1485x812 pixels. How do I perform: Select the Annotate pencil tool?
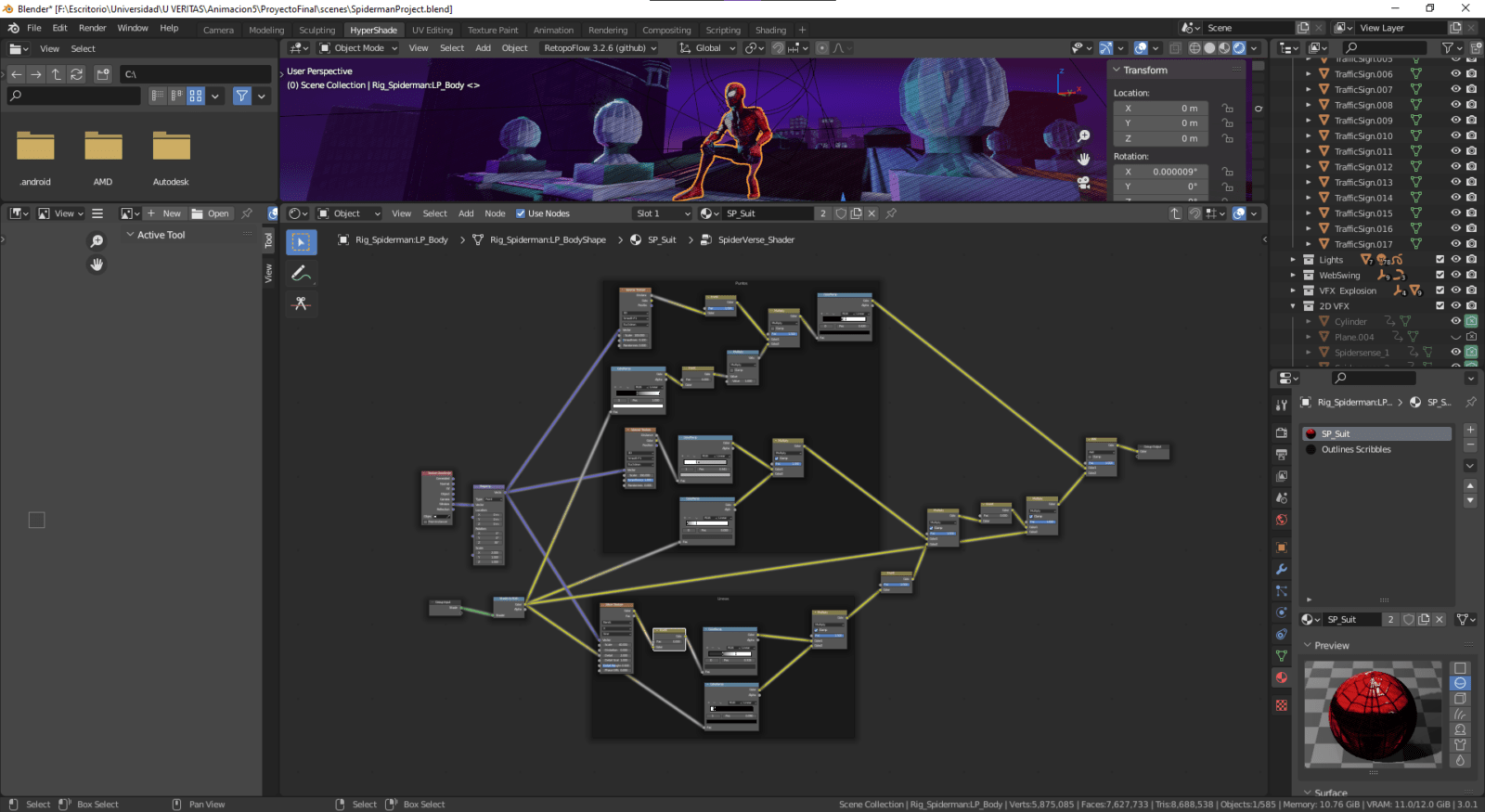[x=301, y=273]
